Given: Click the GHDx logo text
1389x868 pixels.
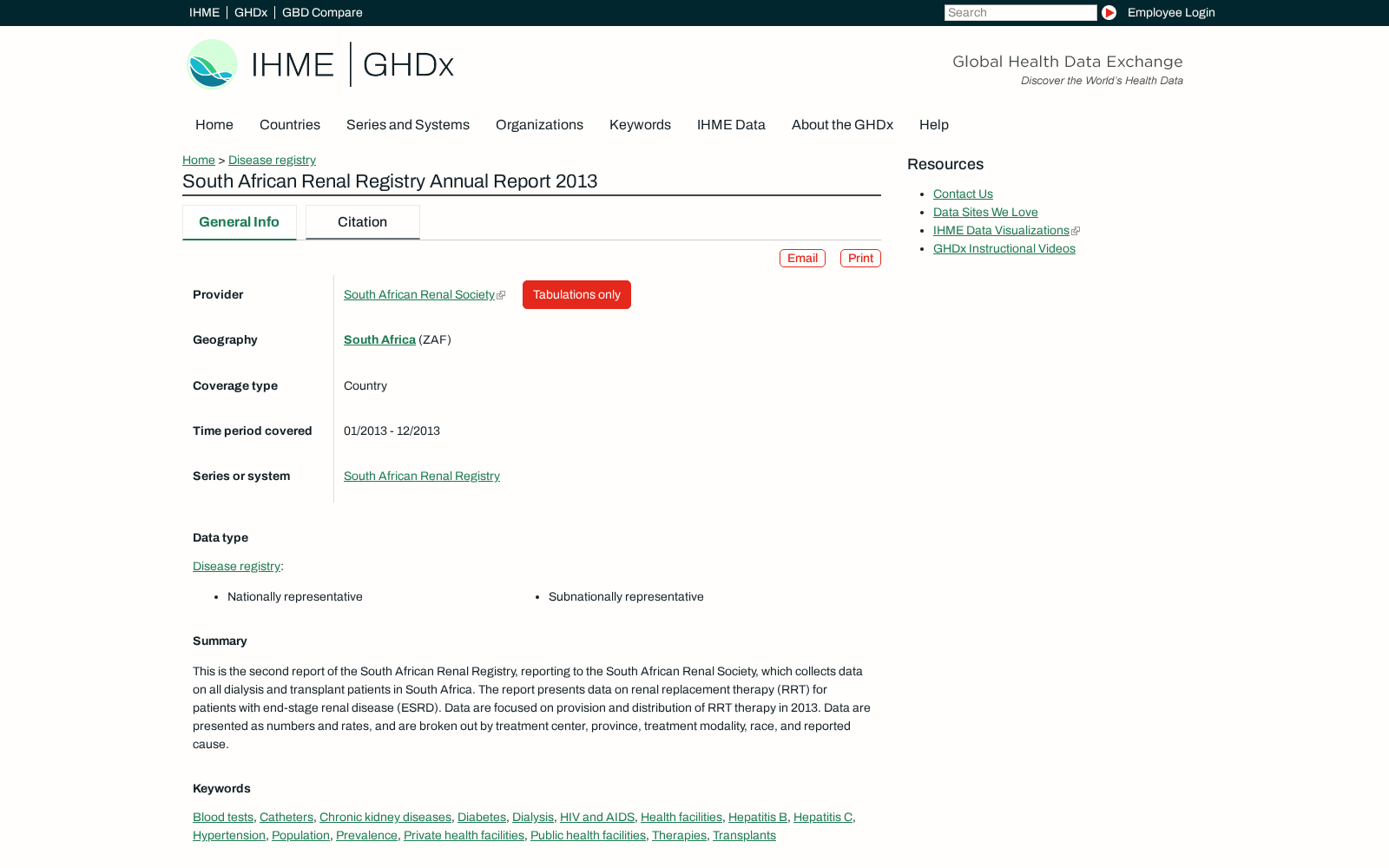Looking at the screenshot, I should [408, 65].
